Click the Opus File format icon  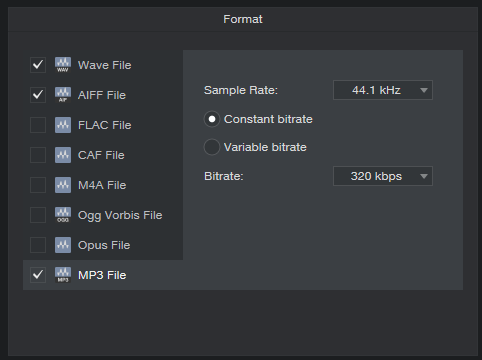(63, 245)
